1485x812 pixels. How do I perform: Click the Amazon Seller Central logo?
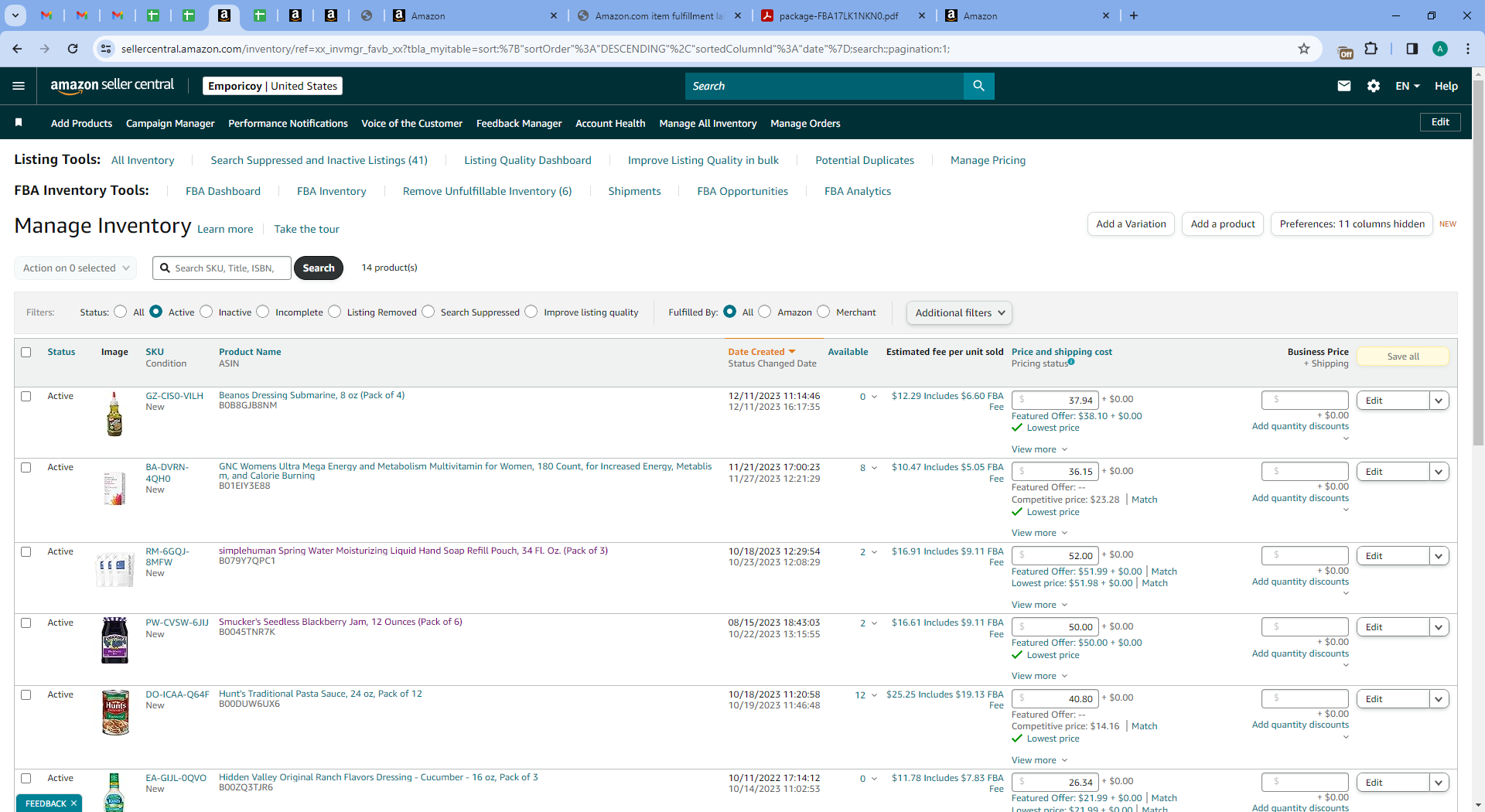click(x=112, y=86)
